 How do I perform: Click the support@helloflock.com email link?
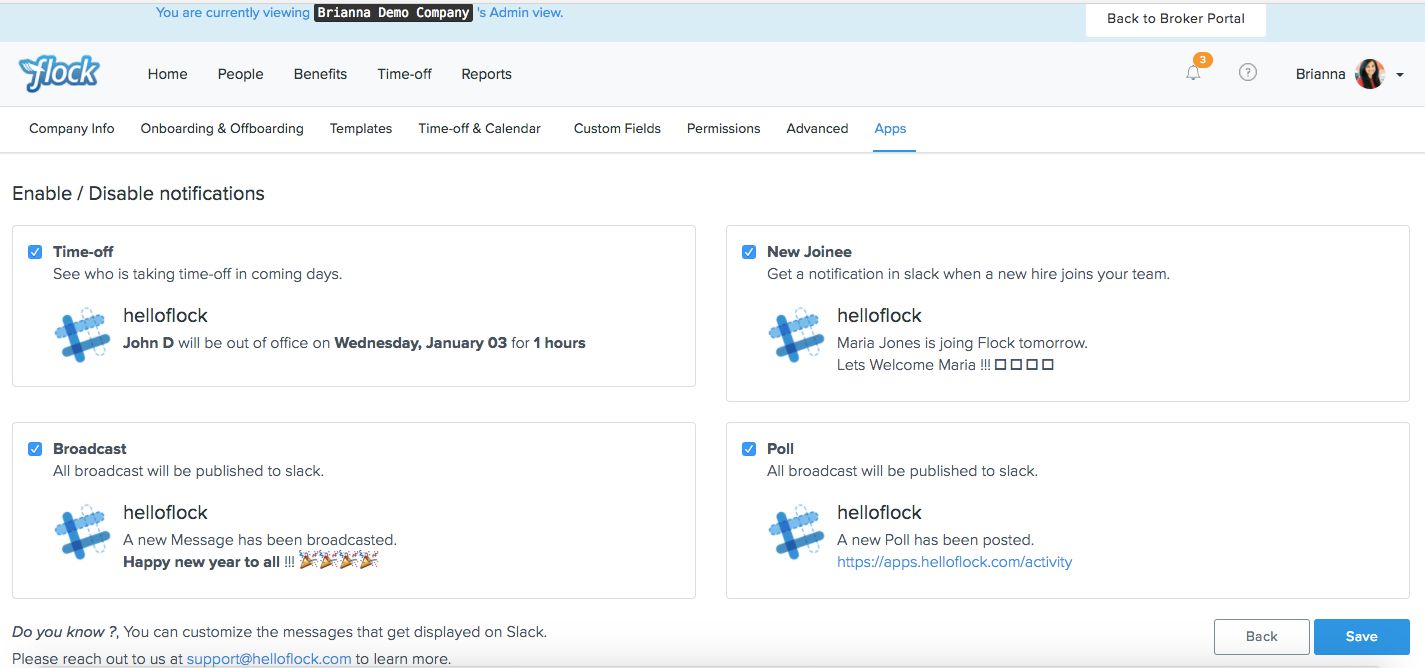(269, 659)
